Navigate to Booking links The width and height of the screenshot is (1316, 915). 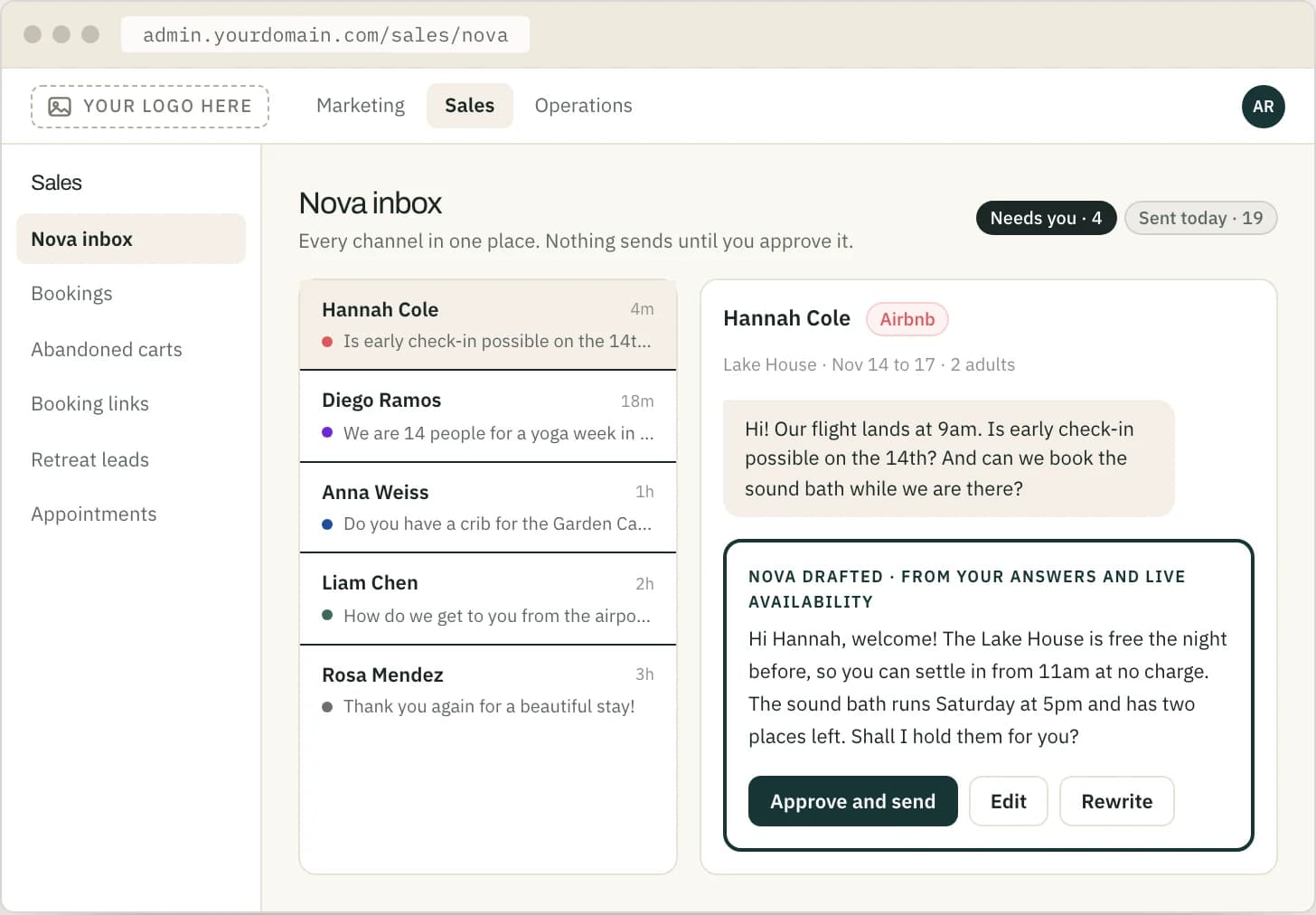pos(90,404)
